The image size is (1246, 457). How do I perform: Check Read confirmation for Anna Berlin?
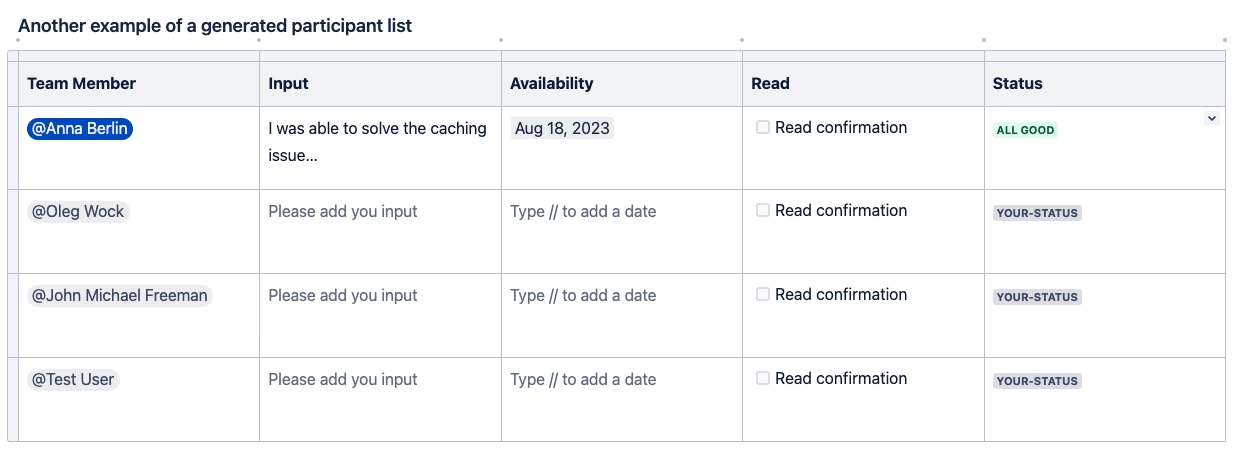[763, 127]
